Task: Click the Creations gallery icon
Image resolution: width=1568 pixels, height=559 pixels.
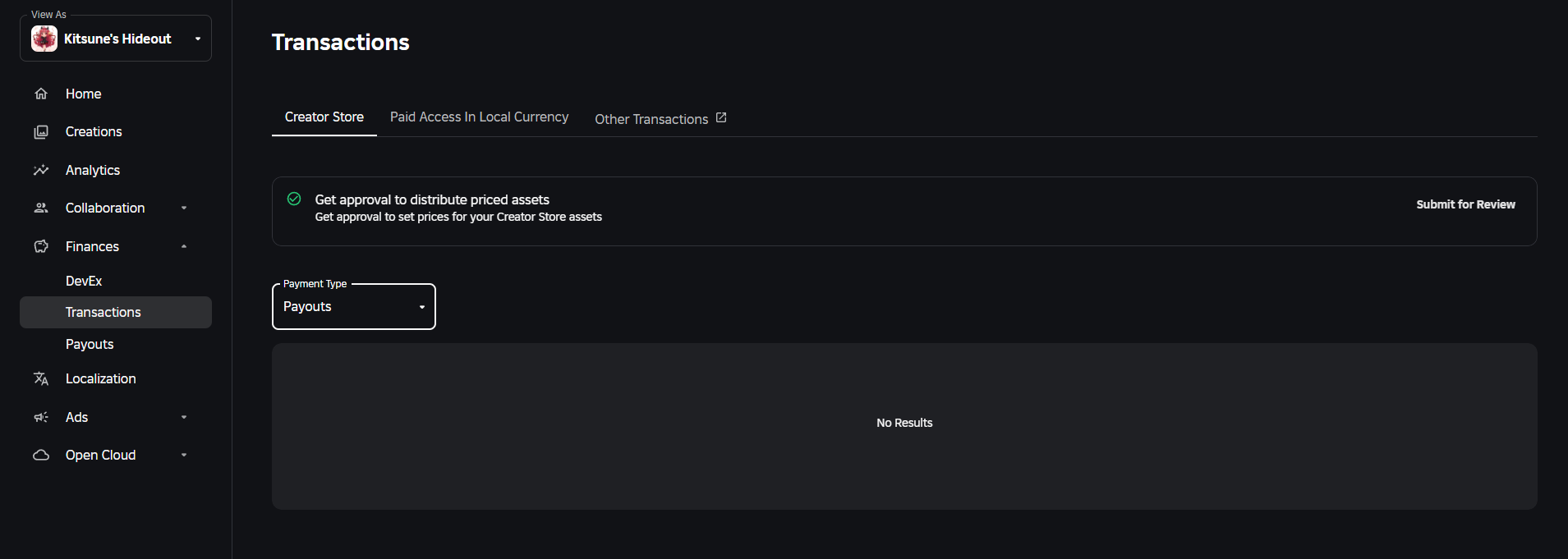Action: 41,132
